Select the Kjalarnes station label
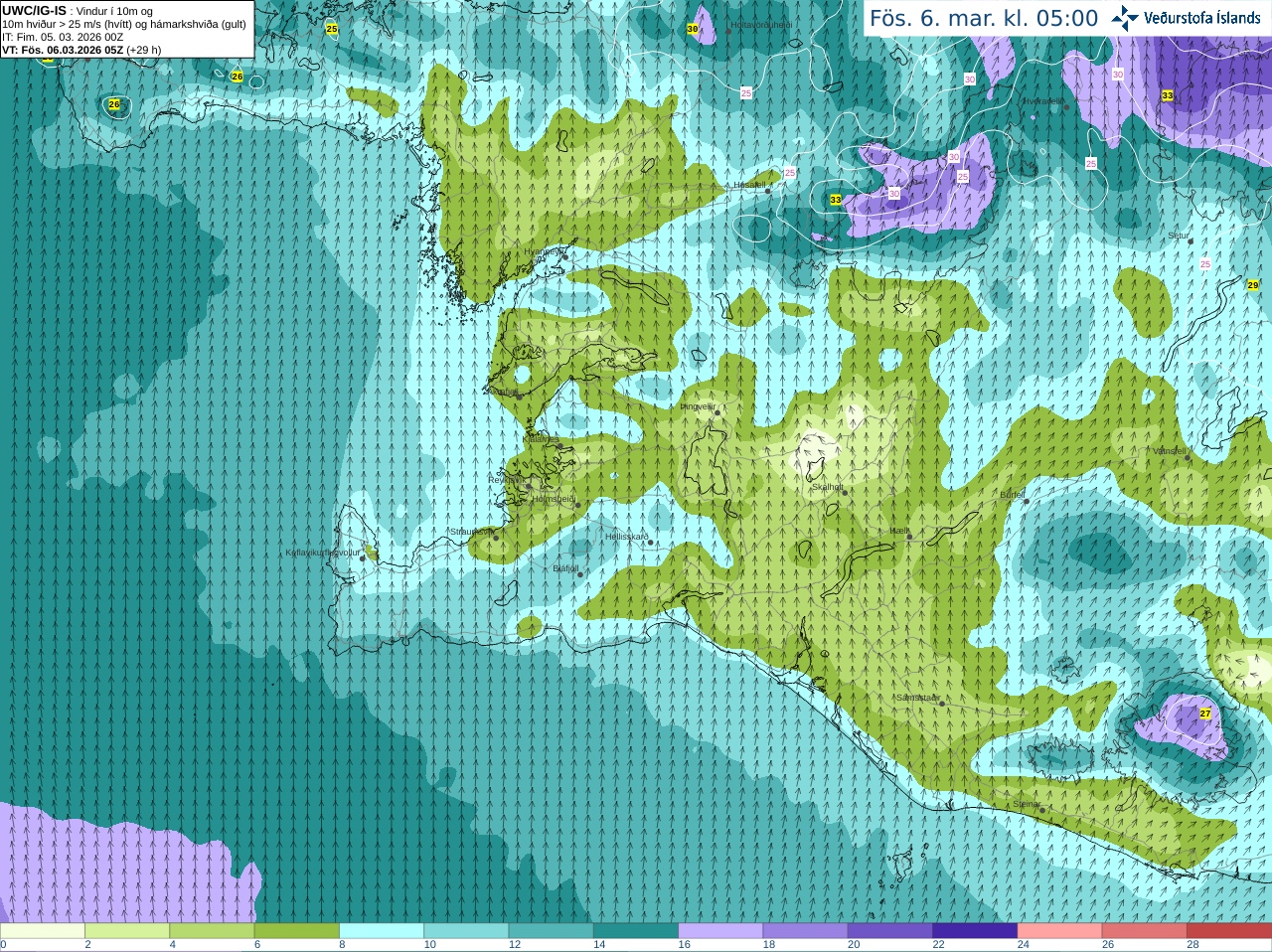The width and height of the screenshot is (1272, 952). pyautogui.click(x=541, y=439)
